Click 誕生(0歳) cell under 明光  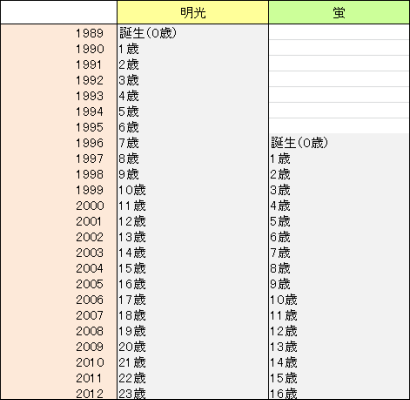pyautogui.click(x=193, y=33)
